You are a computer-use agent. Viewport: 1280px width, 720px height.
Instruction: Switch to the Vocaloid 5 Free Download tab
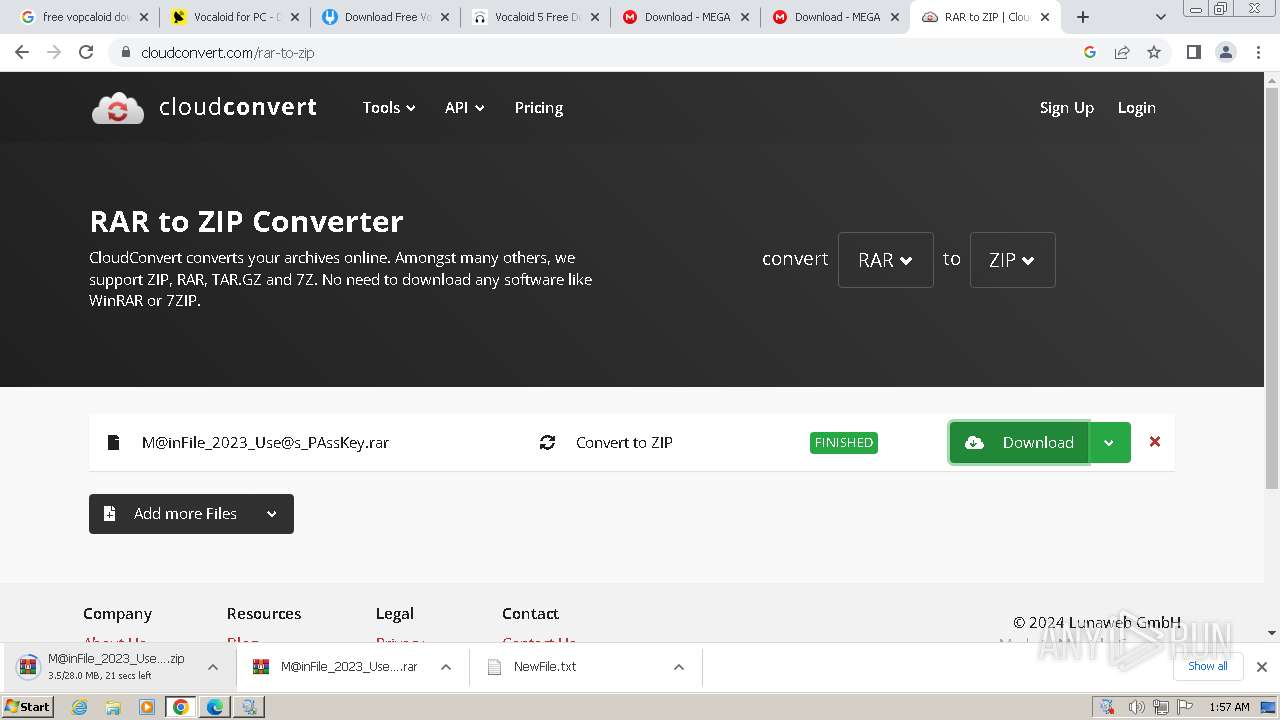(x=535, y=17)
